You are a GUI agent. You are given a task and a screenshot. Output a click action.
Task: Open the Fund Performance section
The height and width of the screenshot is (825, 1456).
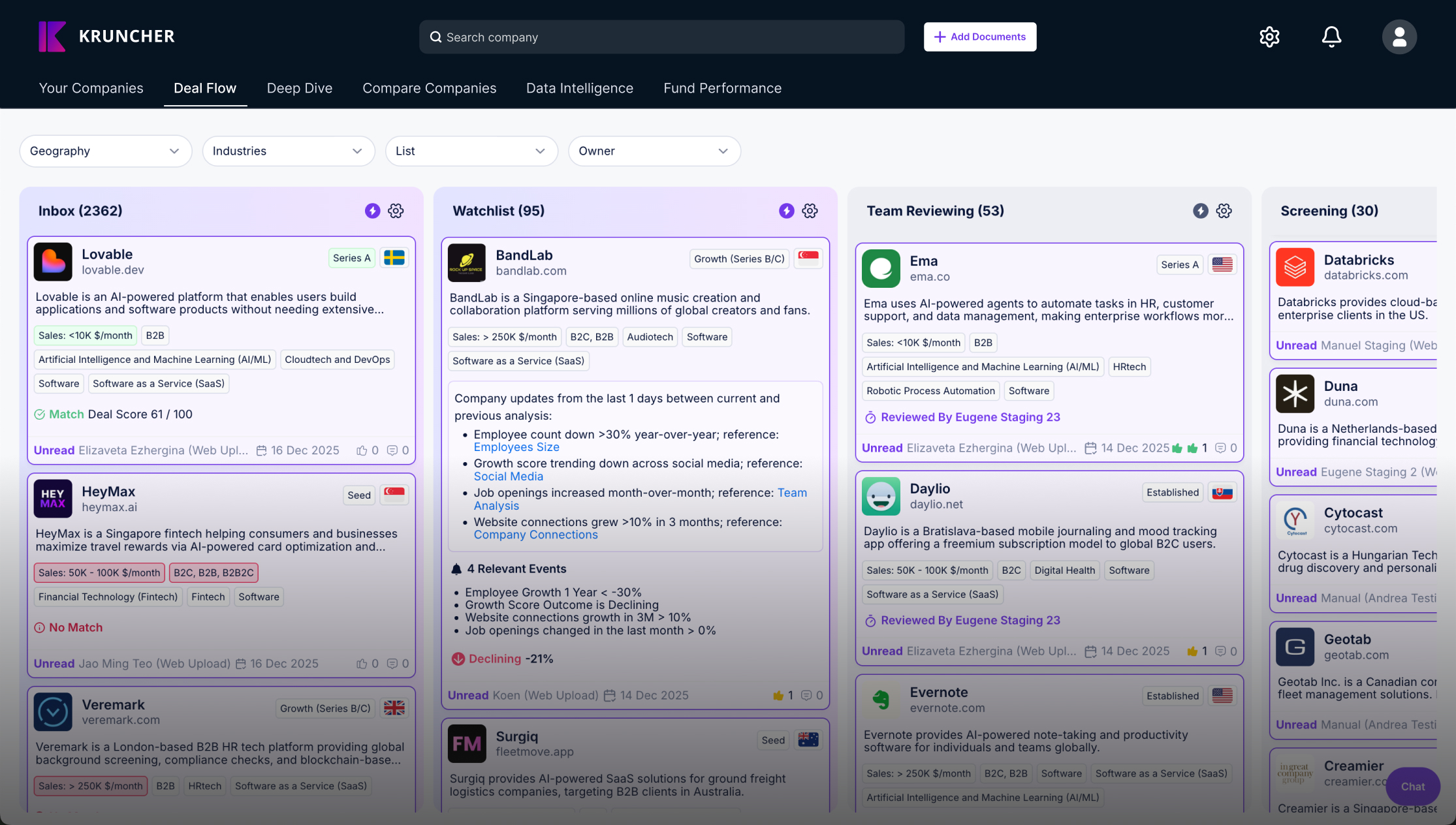pyautogui.click(x=722, y=88)
